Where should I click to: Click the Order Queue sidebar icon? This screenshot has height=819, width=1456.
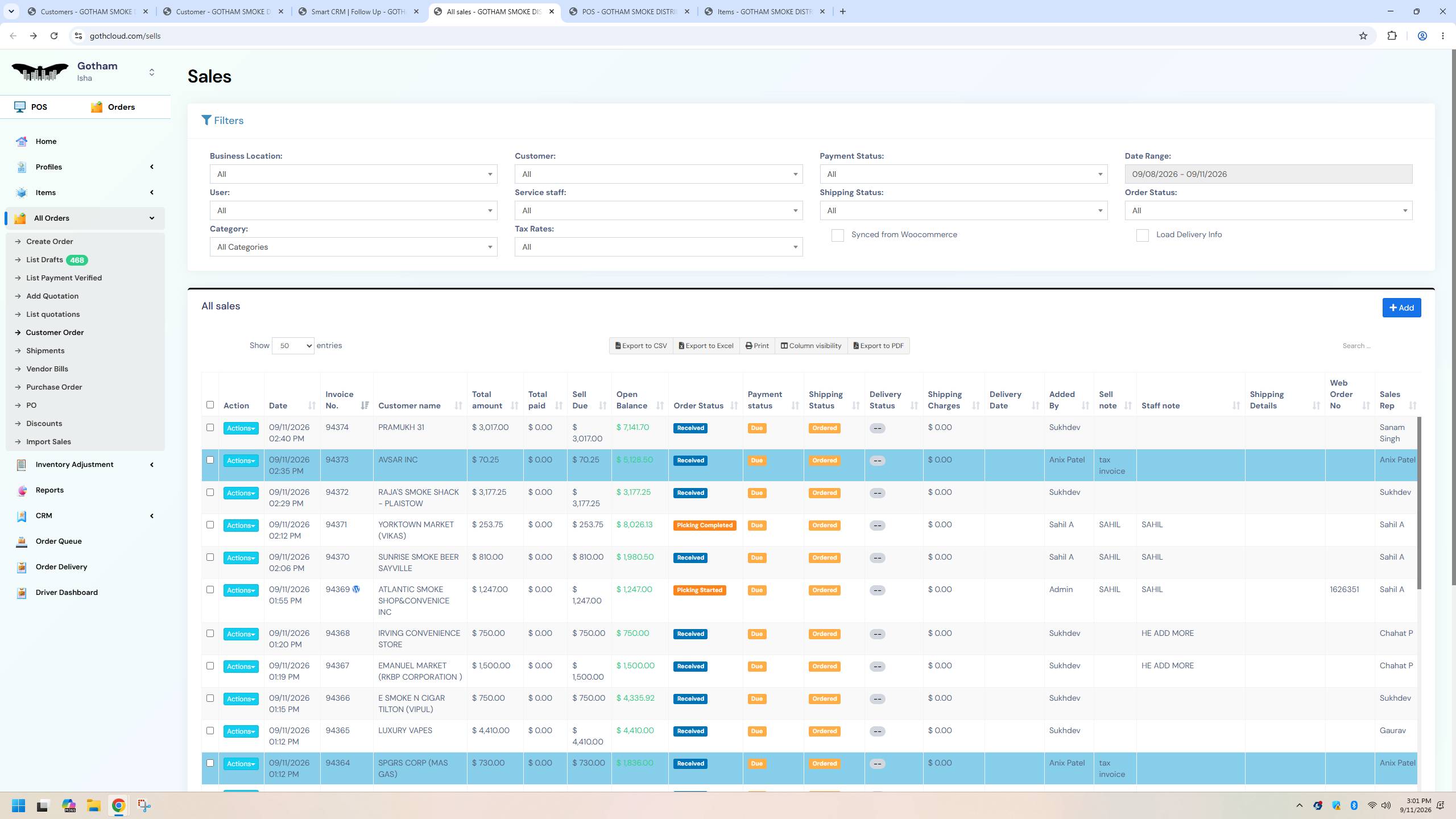[x=22, y=541]
